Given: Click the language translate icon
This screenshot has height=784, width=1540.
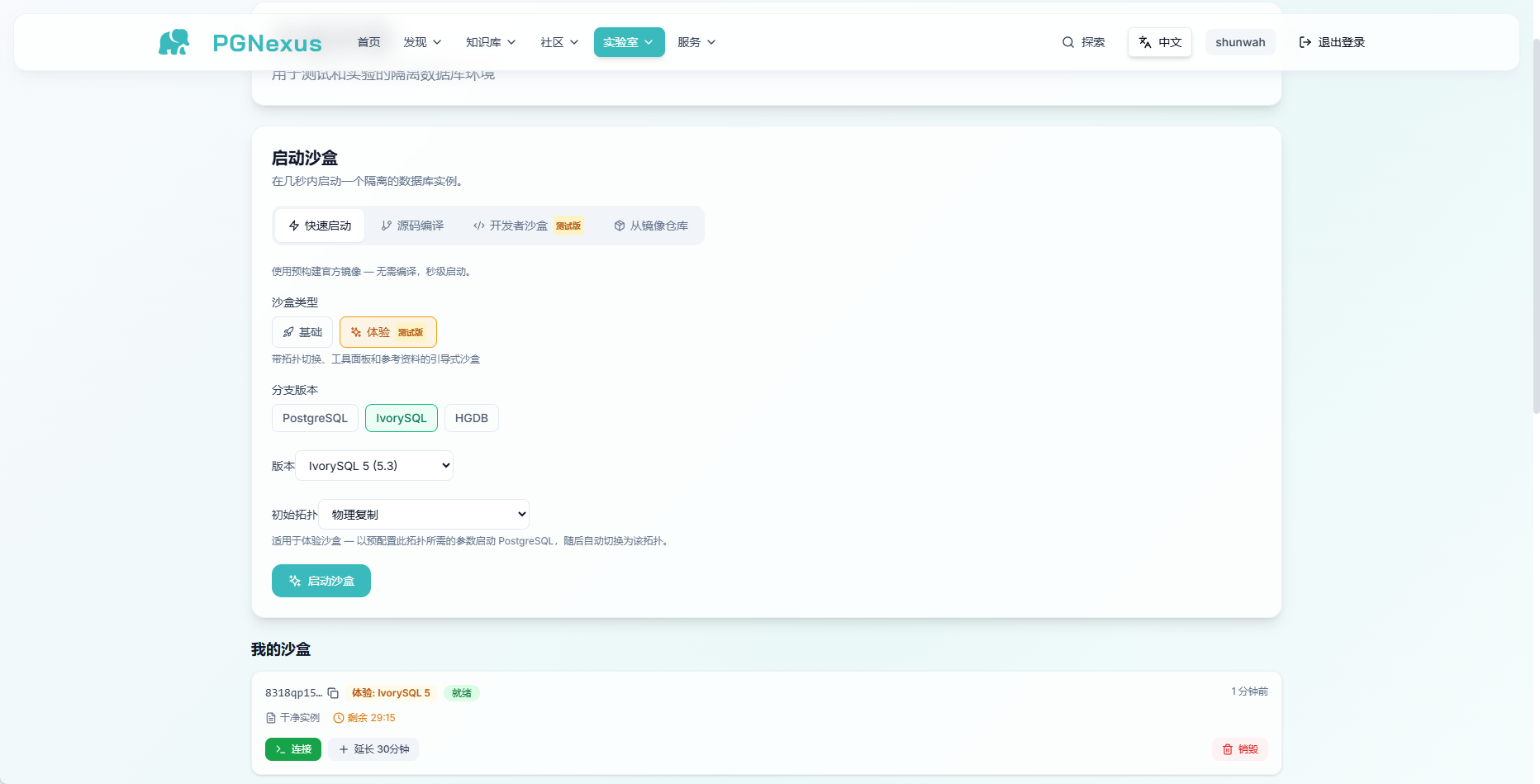Looking at the screenshot, I should tap(1145, 42).
